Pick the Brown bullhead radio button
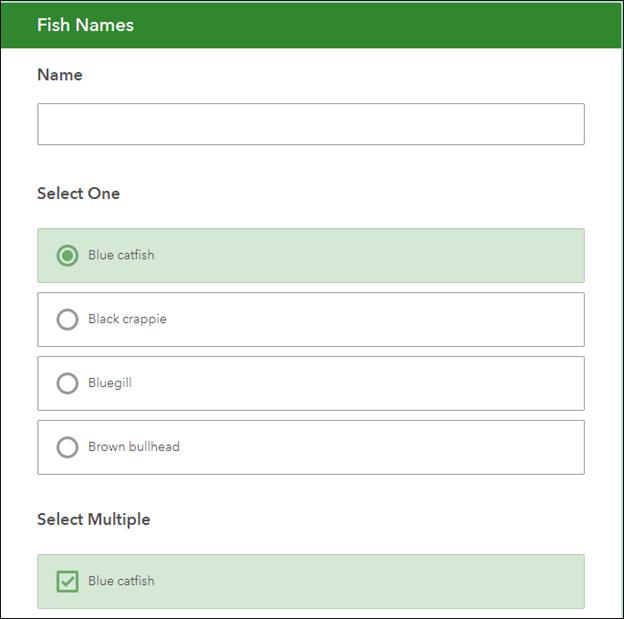The width and height of the screenshot is (624, 619). click(67, 447)
